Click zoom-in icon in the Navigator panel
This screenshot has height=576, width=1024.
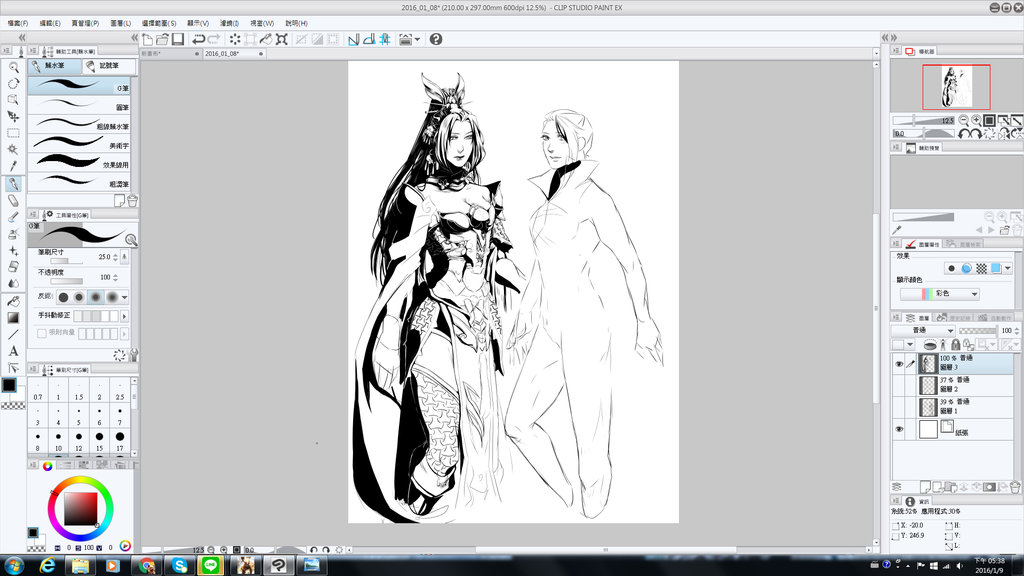[x=976, y=120]
